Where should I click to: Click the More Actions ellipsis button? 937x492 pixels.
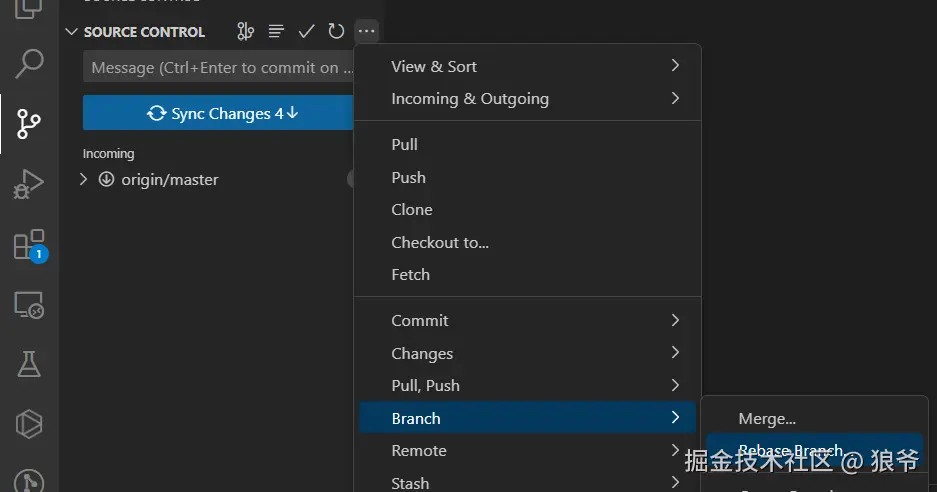tap(366, 32)
